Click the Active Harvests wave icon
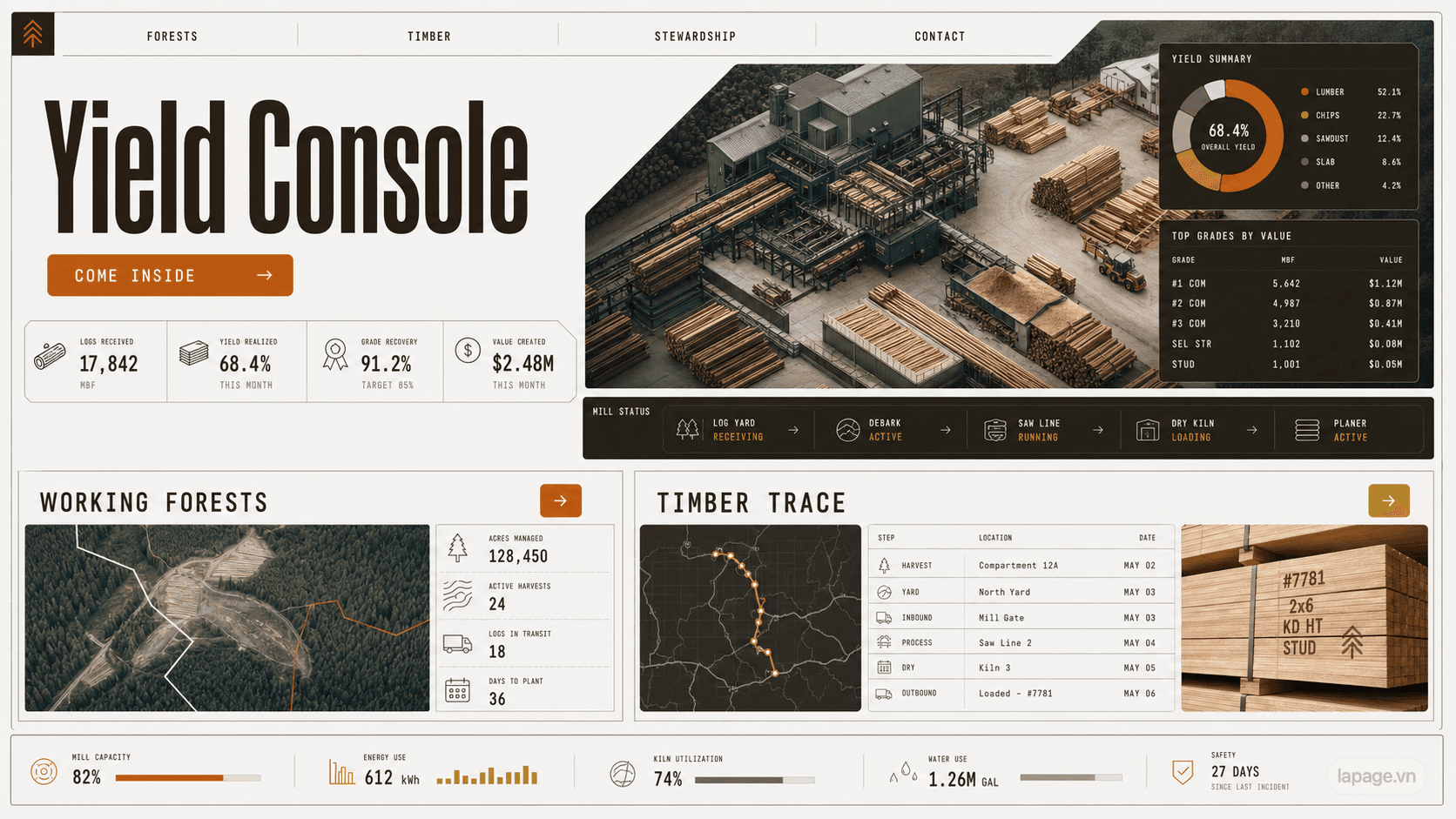Image resolution: width=1456 pixels, height=819 pixels. pos(458,595)
